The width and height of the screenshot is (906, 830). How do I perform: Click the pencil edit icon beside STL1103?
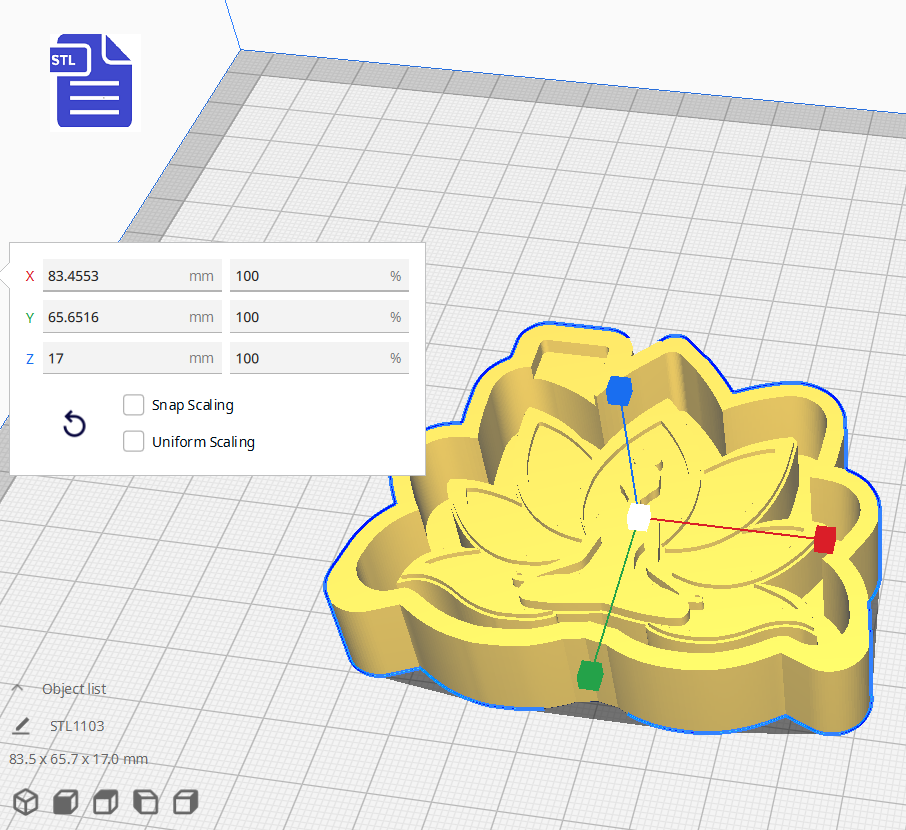pos(22,725)
